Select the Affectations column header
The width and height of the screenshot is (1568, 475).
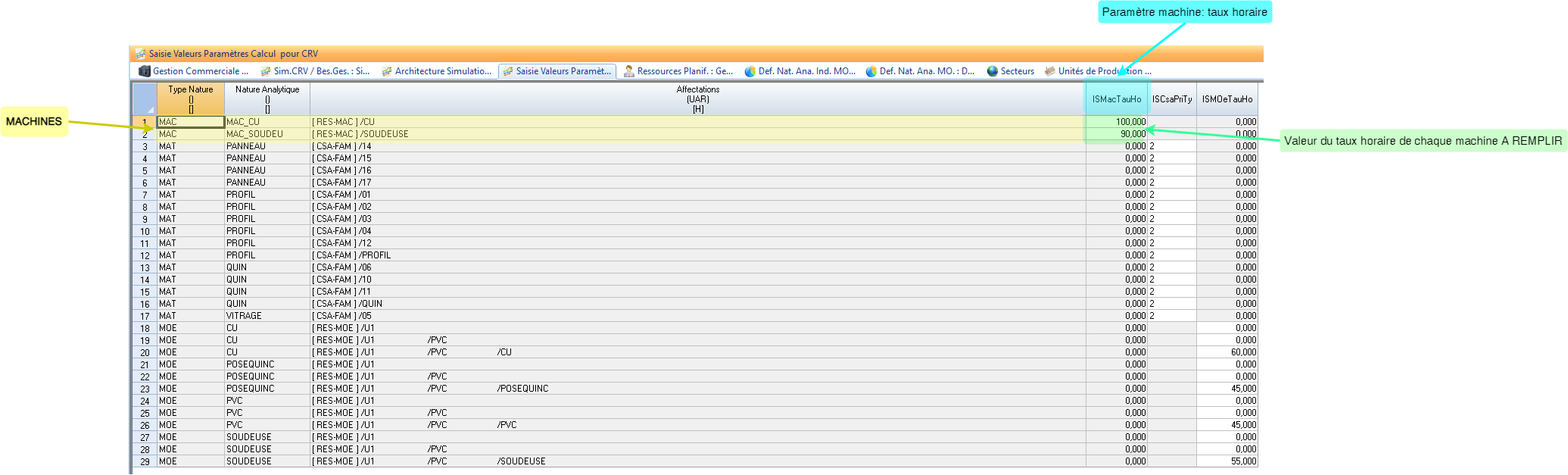point(697,98)
